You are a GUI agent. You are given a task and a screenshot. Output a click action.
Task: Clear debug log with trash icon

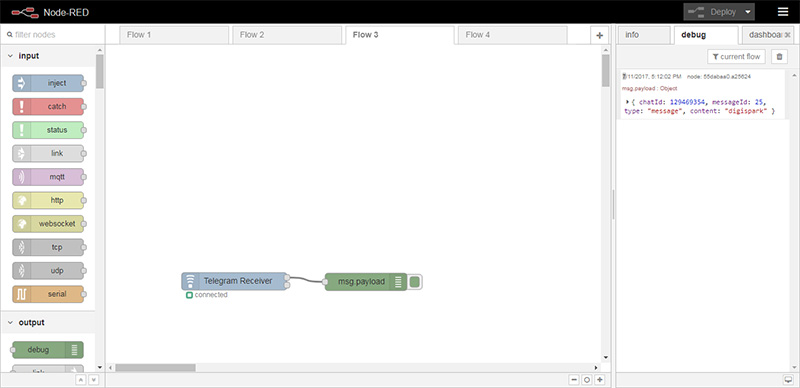(x=779, y=57)
